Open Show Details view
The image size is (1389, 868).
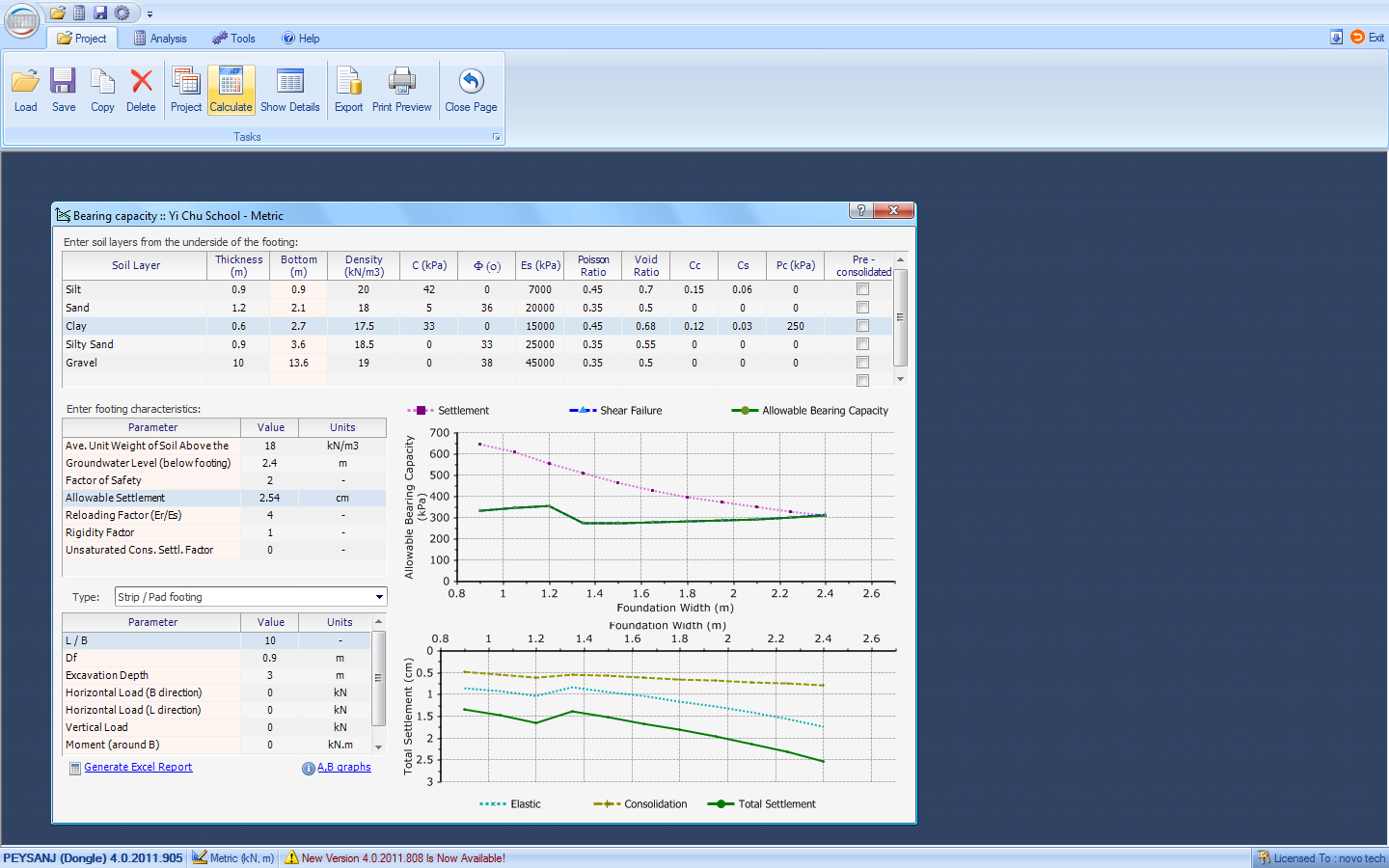coord(290,91)
